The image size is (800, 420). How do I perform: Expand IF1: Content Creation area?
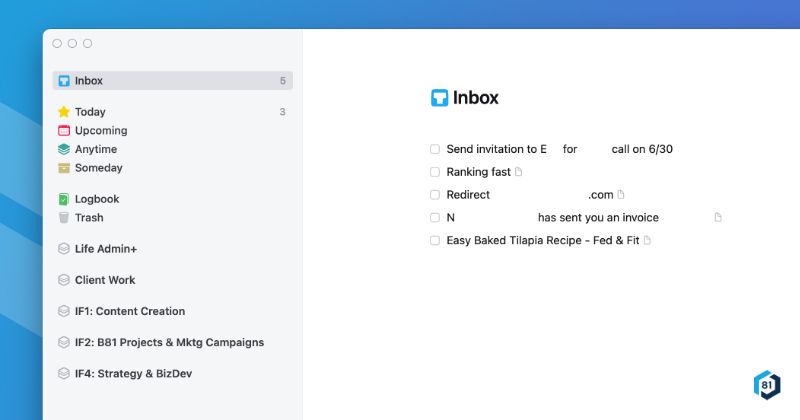129,311
